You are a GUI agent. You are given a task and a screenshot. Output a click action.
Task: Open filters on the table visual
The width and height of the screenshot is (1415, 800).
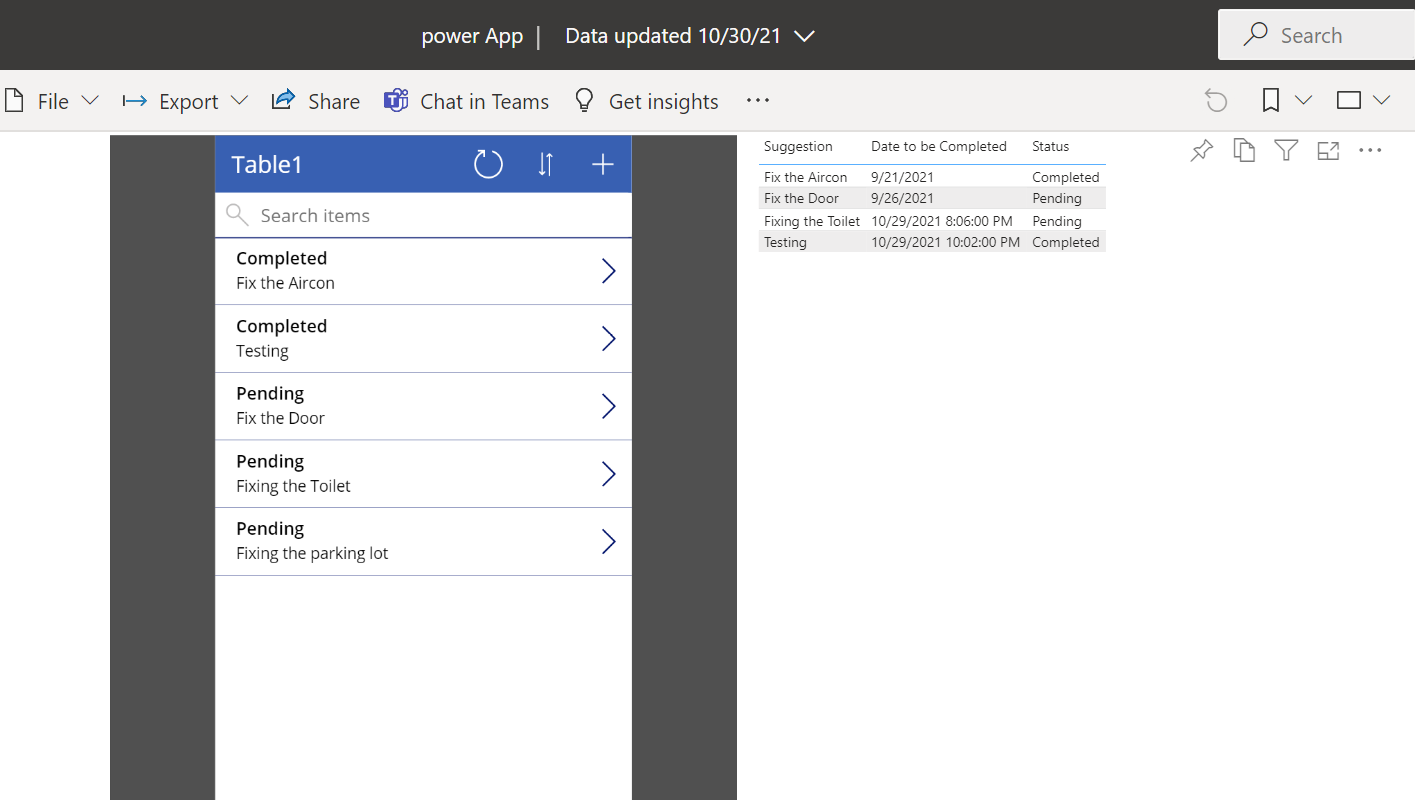[1286, 150]
